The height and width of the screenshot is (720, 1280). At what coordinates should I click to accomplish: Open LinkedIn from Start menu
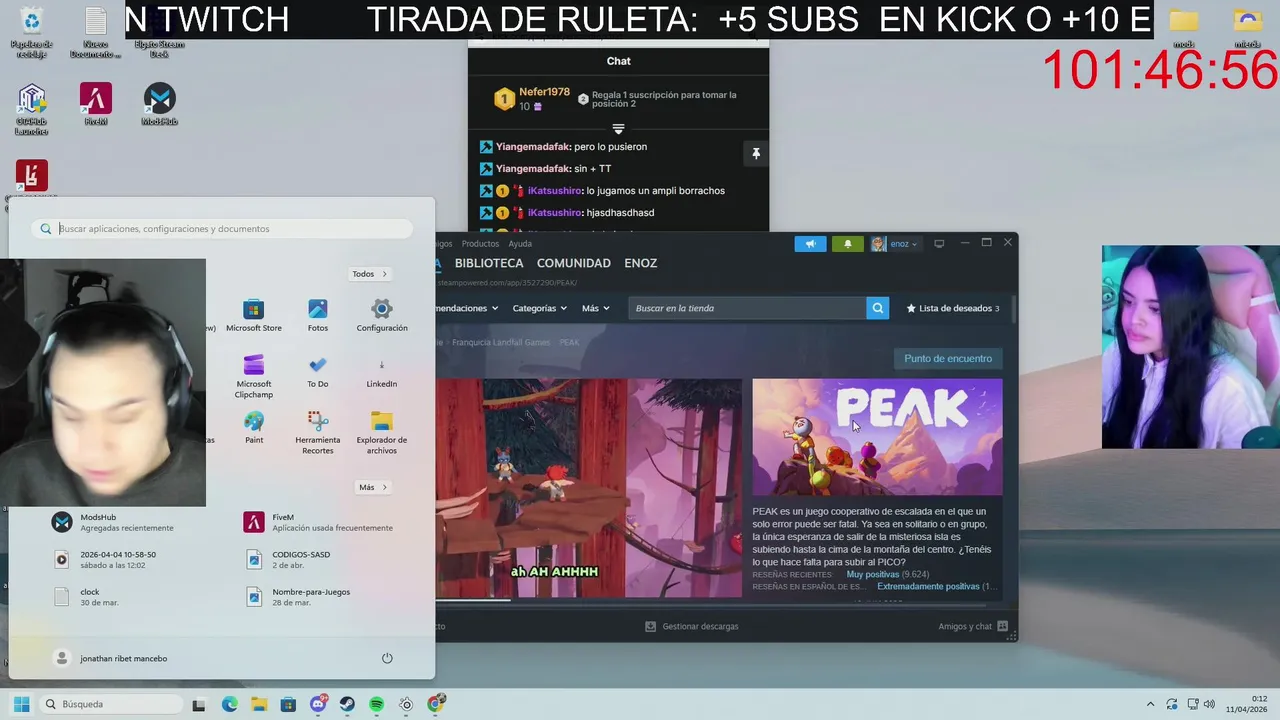click(382, 372)
